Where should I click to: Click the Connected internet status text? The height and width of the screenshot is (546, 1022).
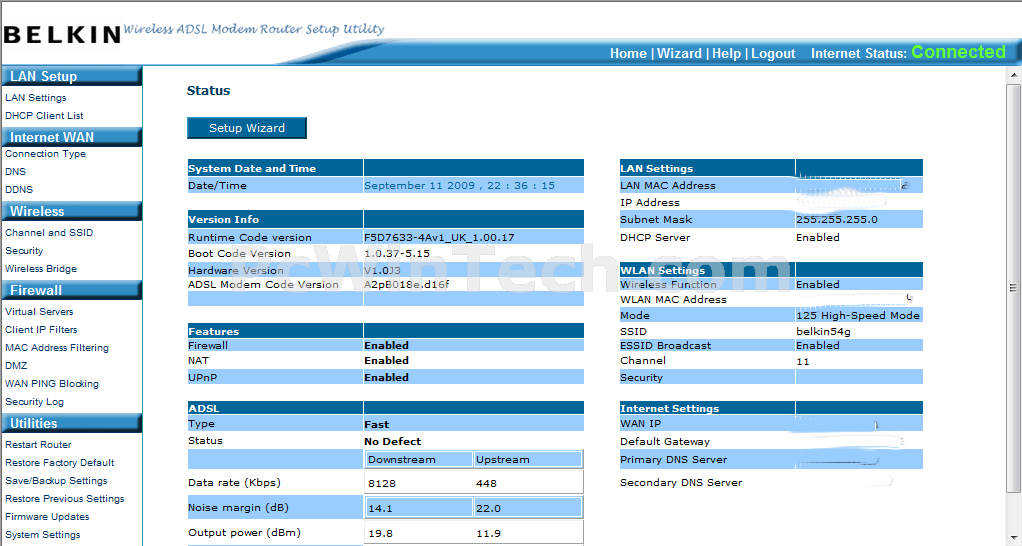click(x=958, y=52)
